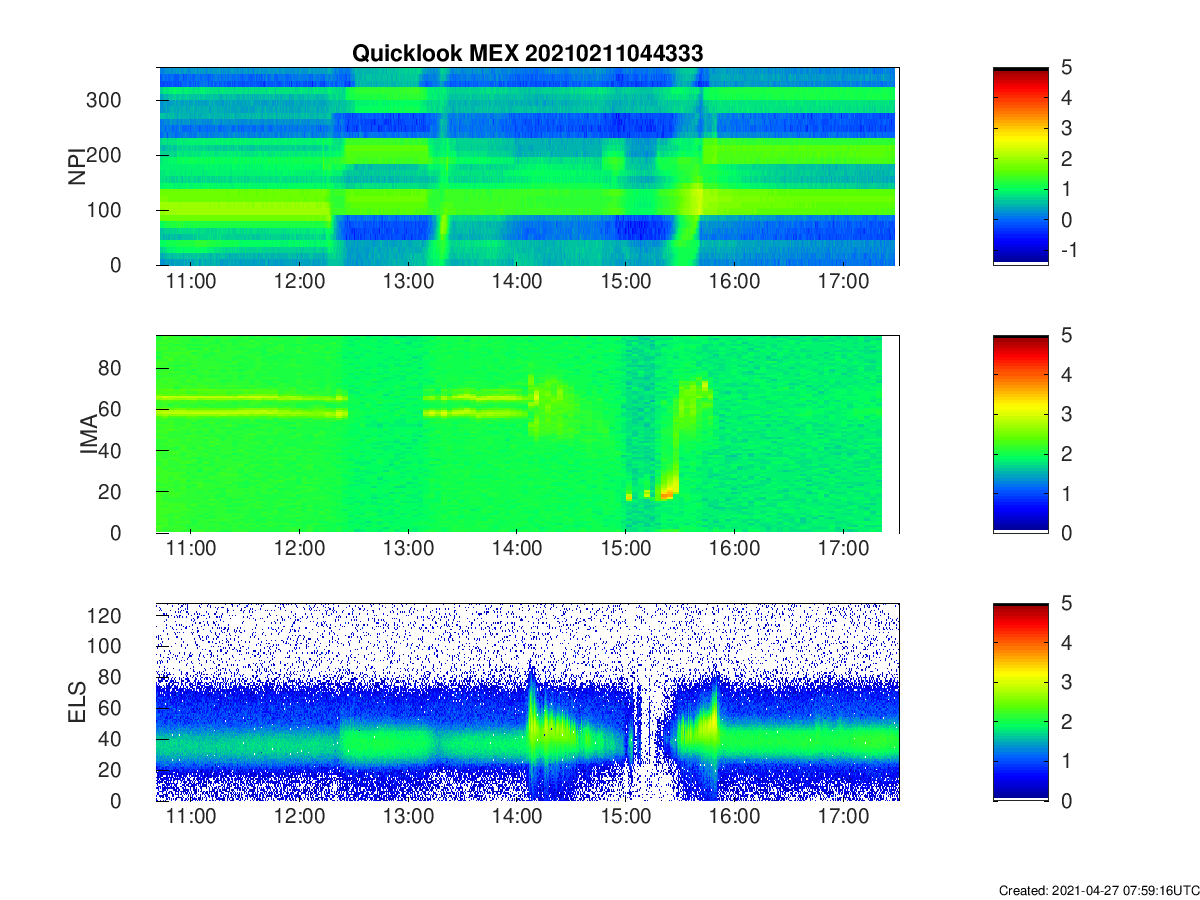Click the 2 label on IMA colorbar
Screen dimensions: 1200x900
1066,454
